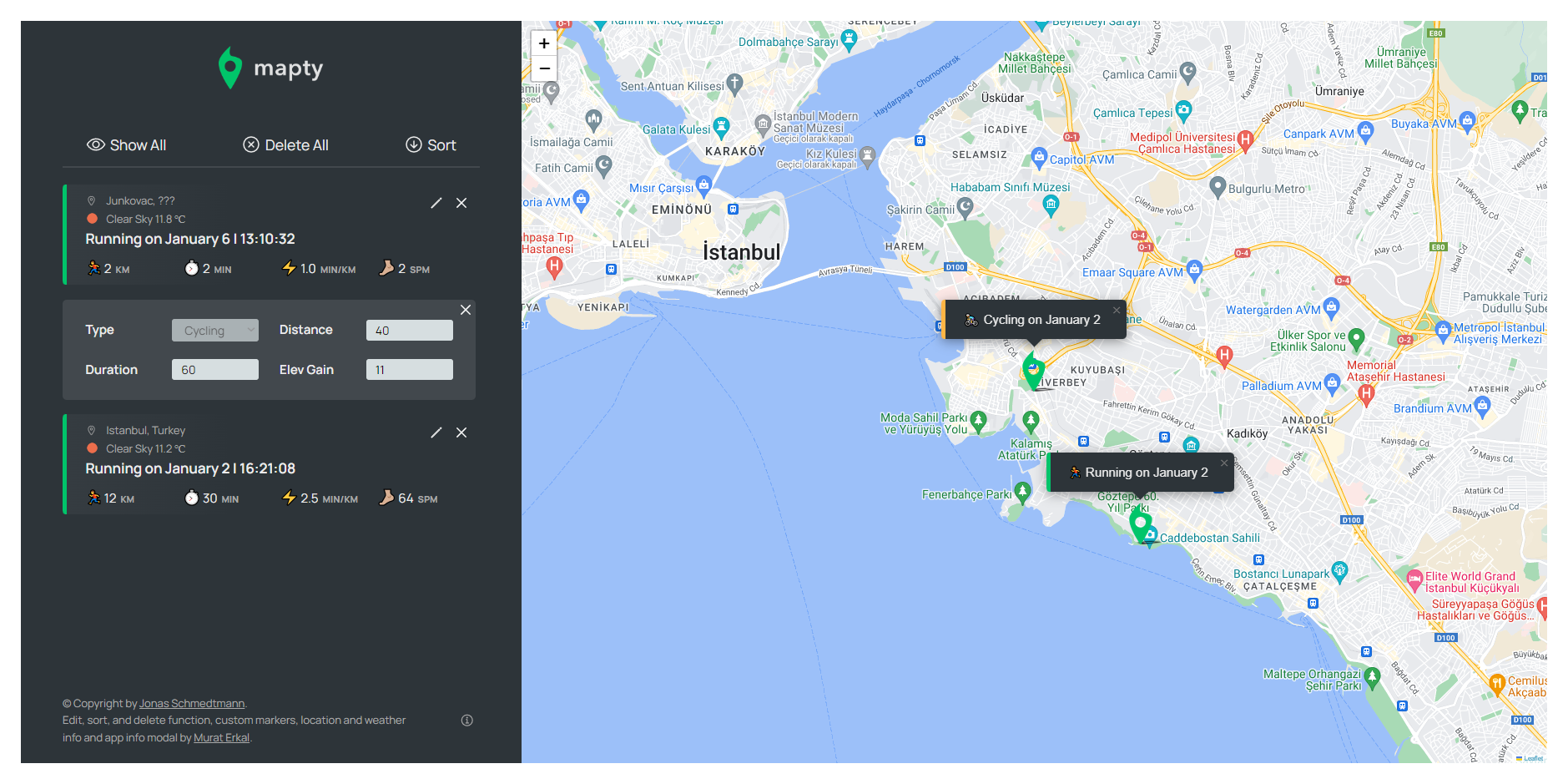
Task: Click the Mısır Çarşısı shopping pin
Action: point(703,185)
